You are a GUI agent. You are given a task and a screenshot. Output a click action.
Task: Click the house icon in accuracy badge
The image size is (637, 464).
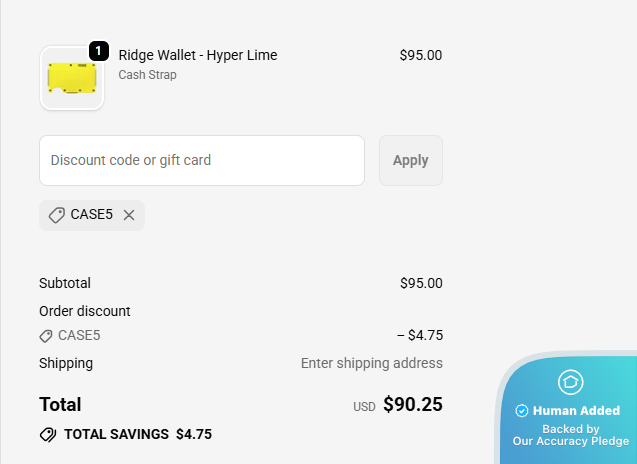click(x=570, y=382)
